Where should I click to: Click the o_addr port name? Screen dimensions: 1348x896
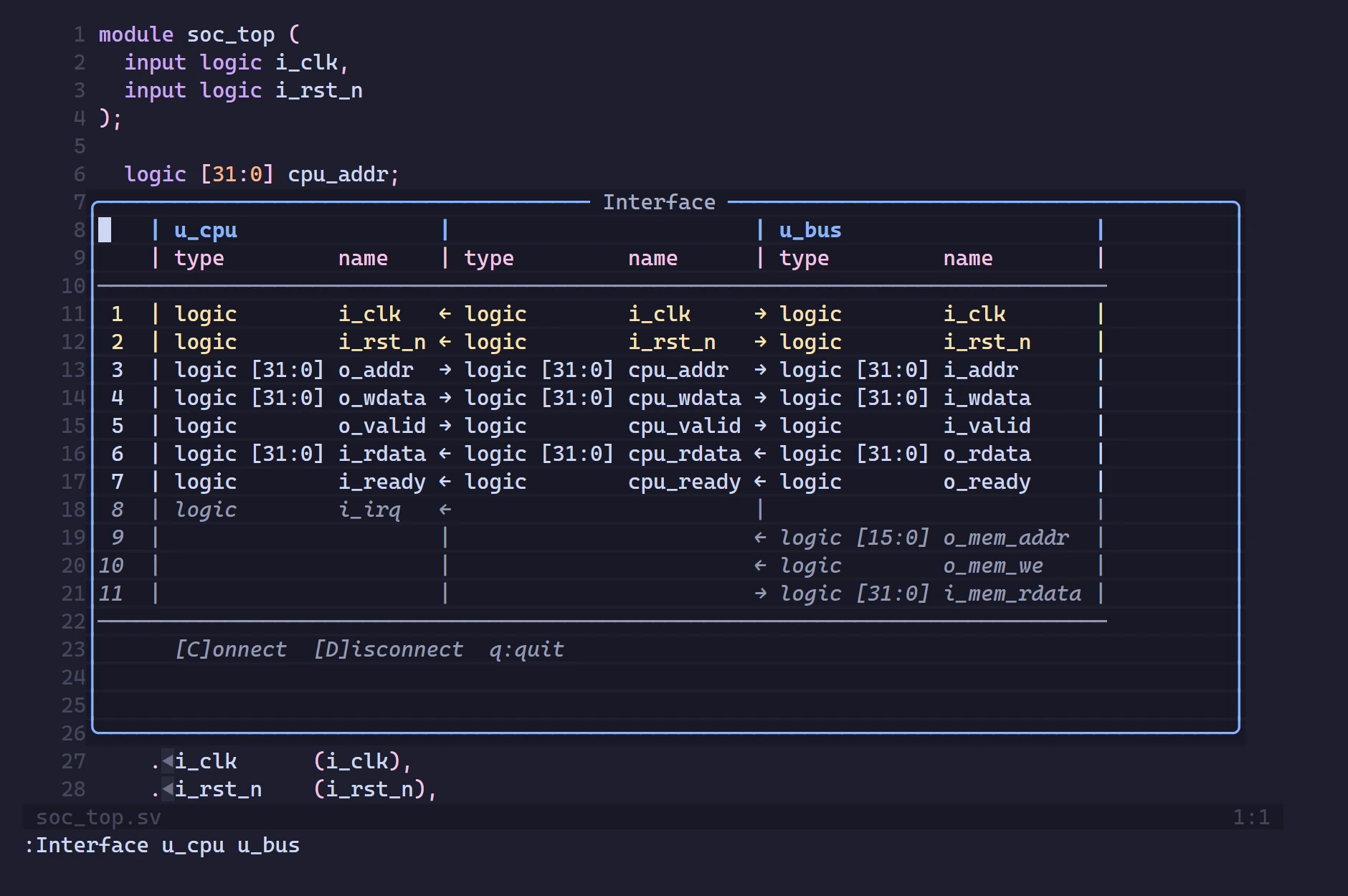coord(376,370)
